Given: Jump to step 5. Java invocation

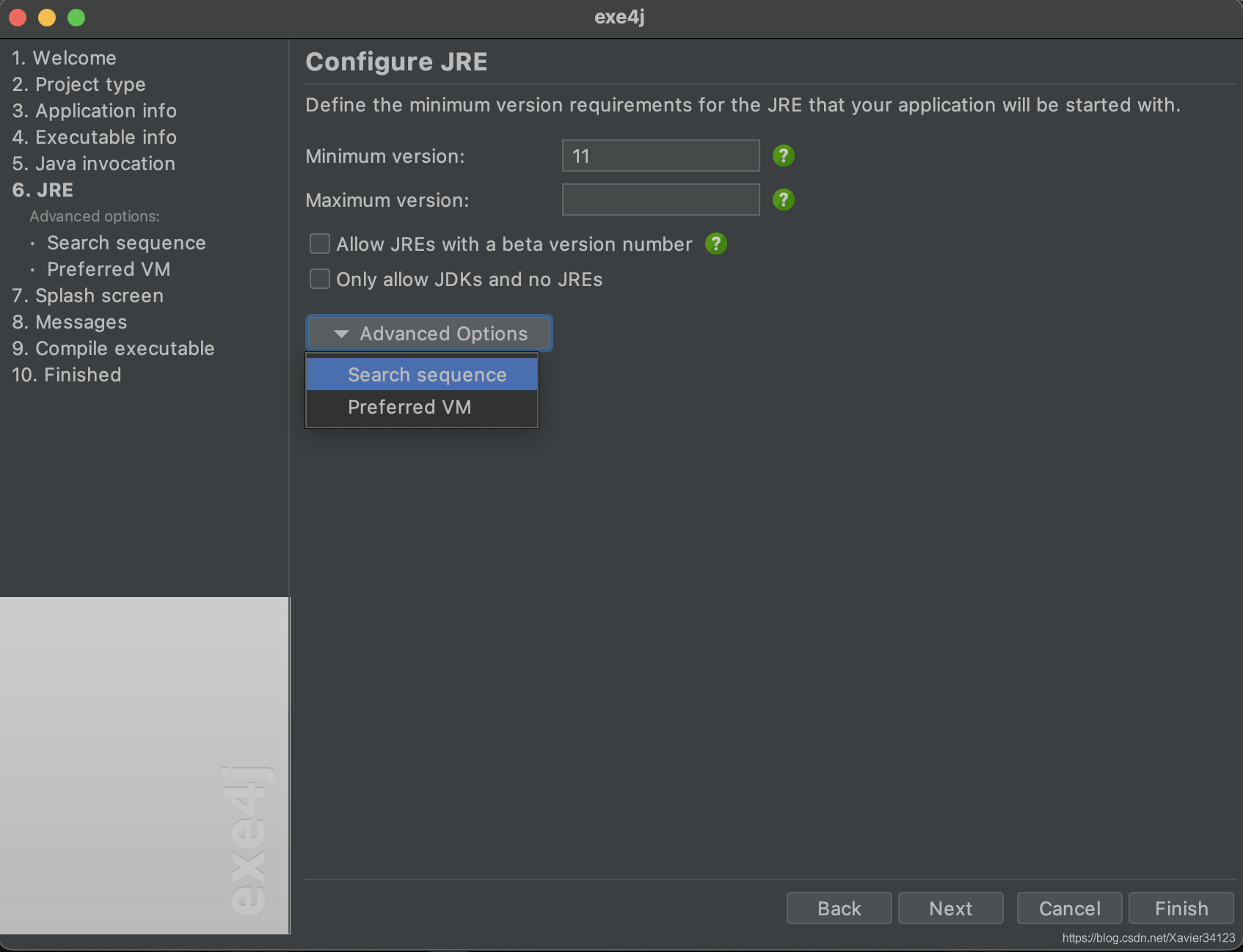Looking at the screenshot, I should (x=93, y=164).
